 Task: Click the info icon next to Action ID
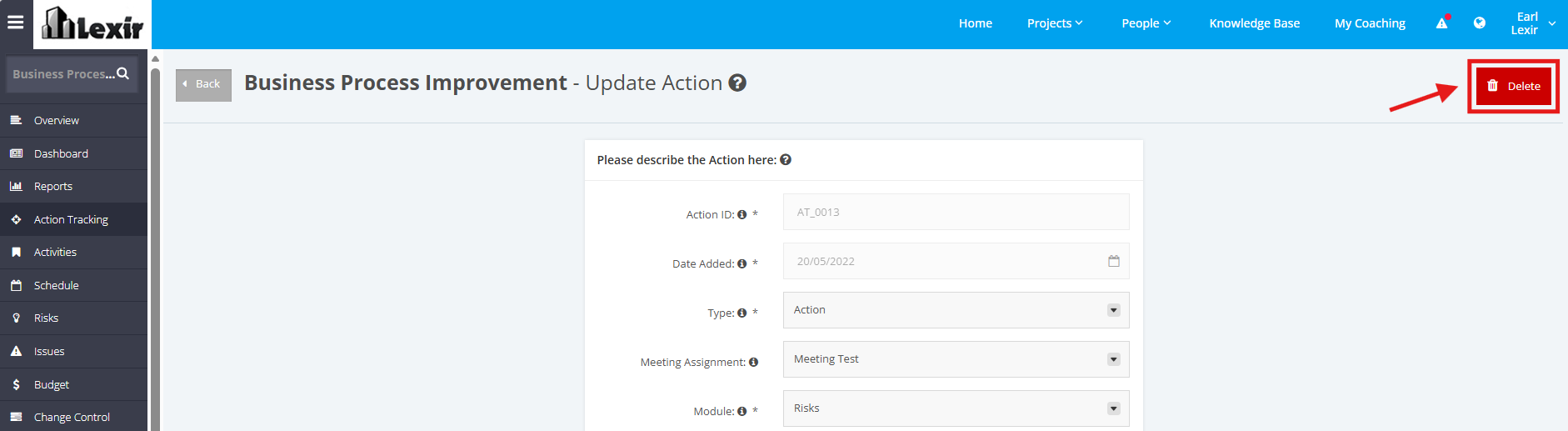(x=742, y=214)
